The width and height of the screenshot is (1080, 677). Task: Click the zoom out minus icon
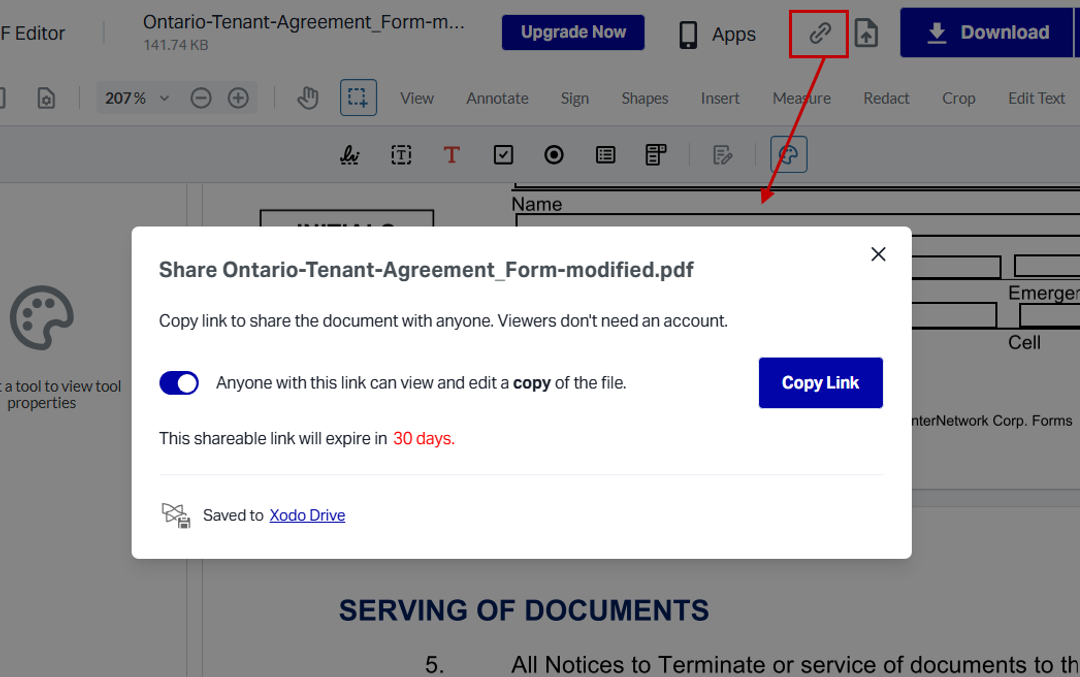[x=200, y=98]
